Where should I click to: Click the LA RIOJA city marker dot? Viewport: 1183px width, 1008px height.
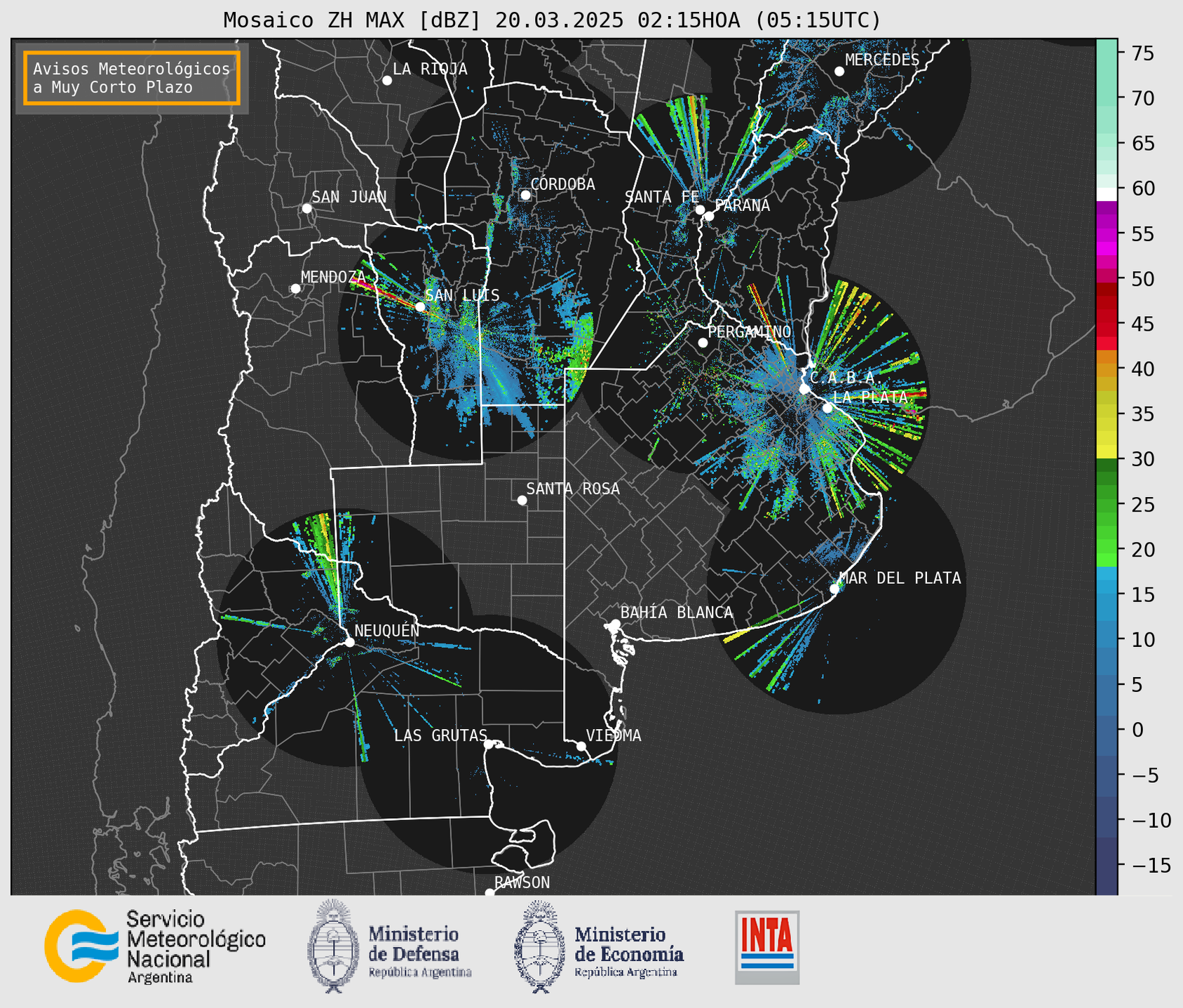pyautogui.click(x=387, y=81)
